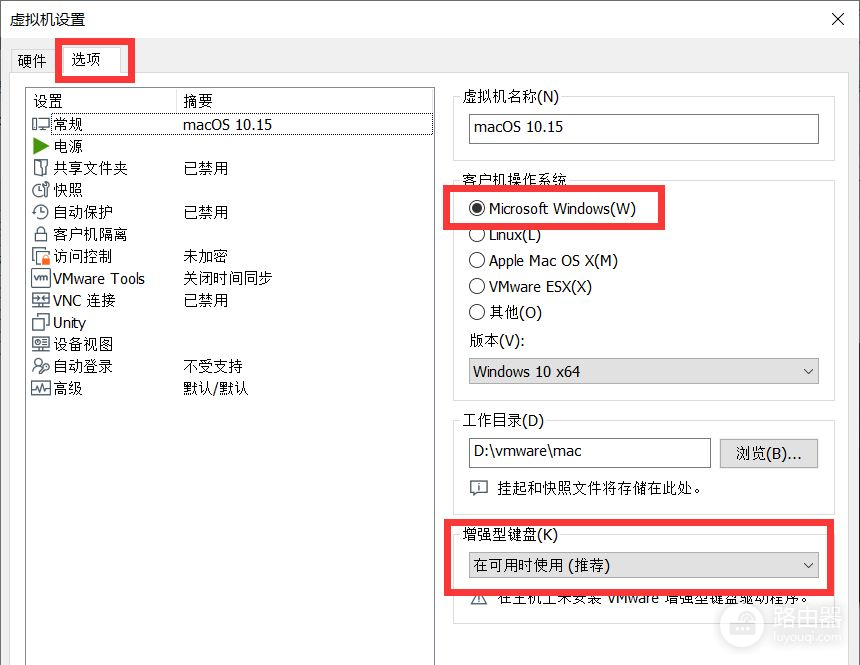
Task: Choose 其他(O) guest OS radio
Action: coord(477,312)
